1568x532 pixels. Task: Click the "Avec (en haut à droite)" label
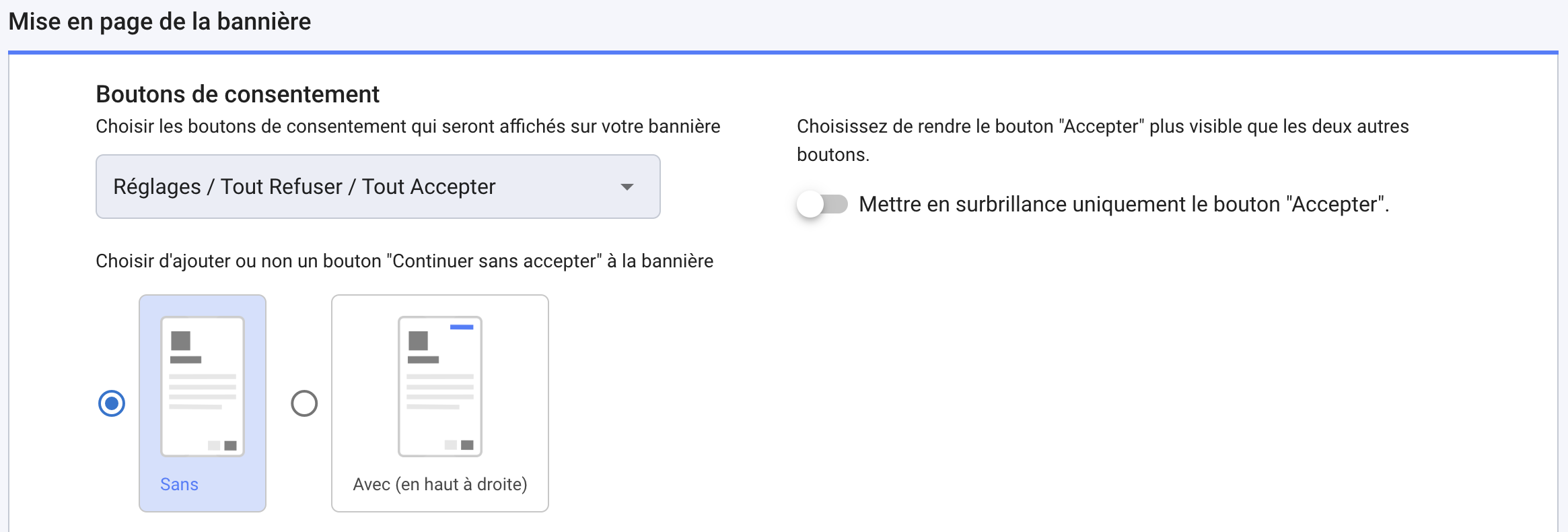pyautogui.click(x=439, y=484)
